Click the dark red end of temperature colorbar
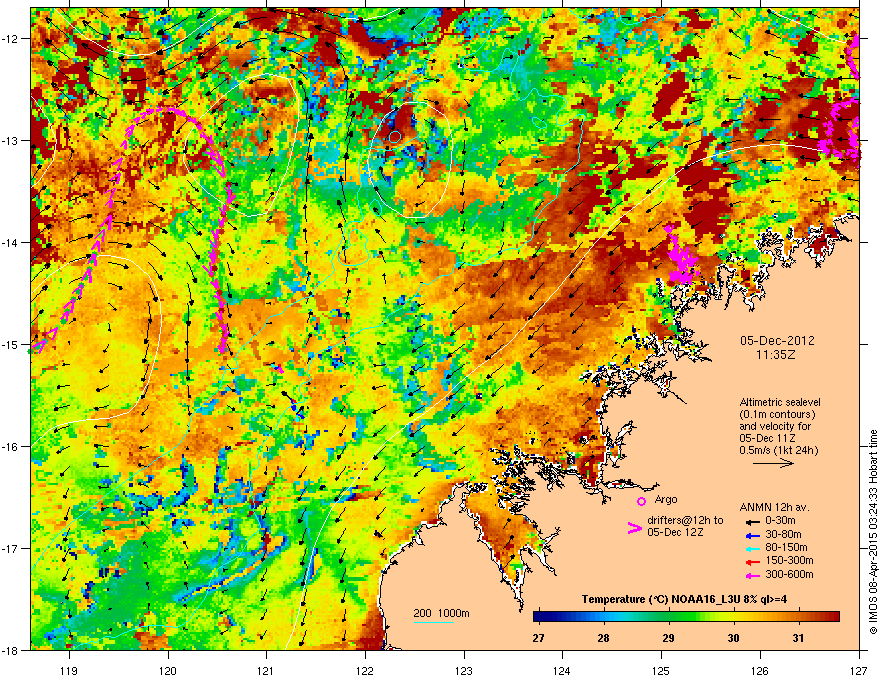880x680 pixels. point(833,617)
